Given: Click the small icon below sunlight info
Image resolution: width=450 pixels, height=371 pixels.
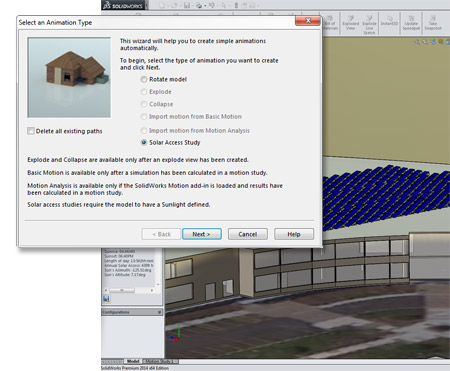Looking at the screenshot, I should pos(106,299).
